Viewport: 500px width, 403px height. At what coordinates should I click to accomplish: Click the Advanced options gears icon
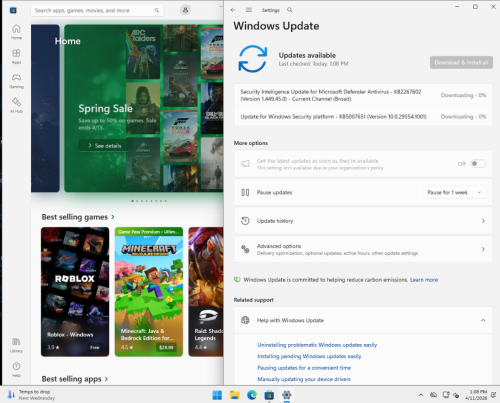point(245,249)
